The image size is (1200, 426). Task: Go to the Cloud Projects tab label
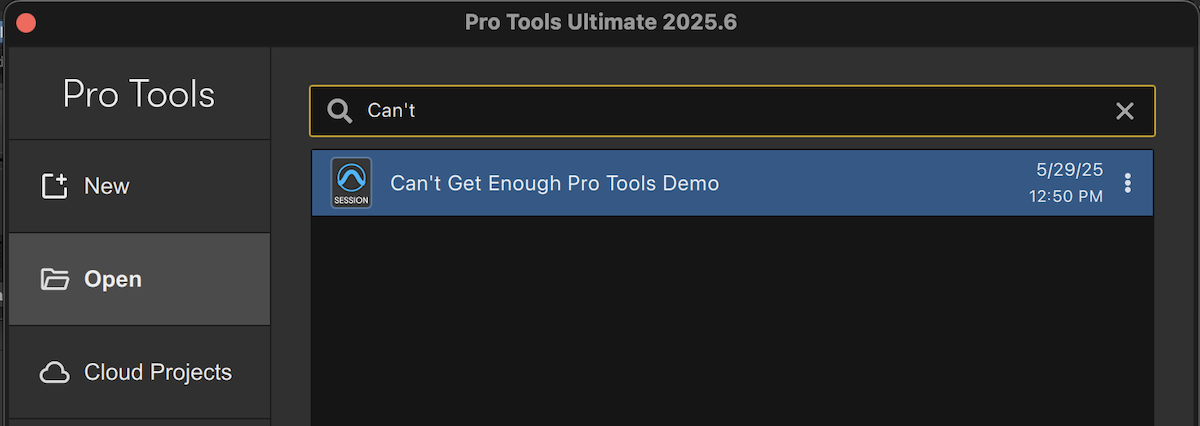tap(158, 373)
